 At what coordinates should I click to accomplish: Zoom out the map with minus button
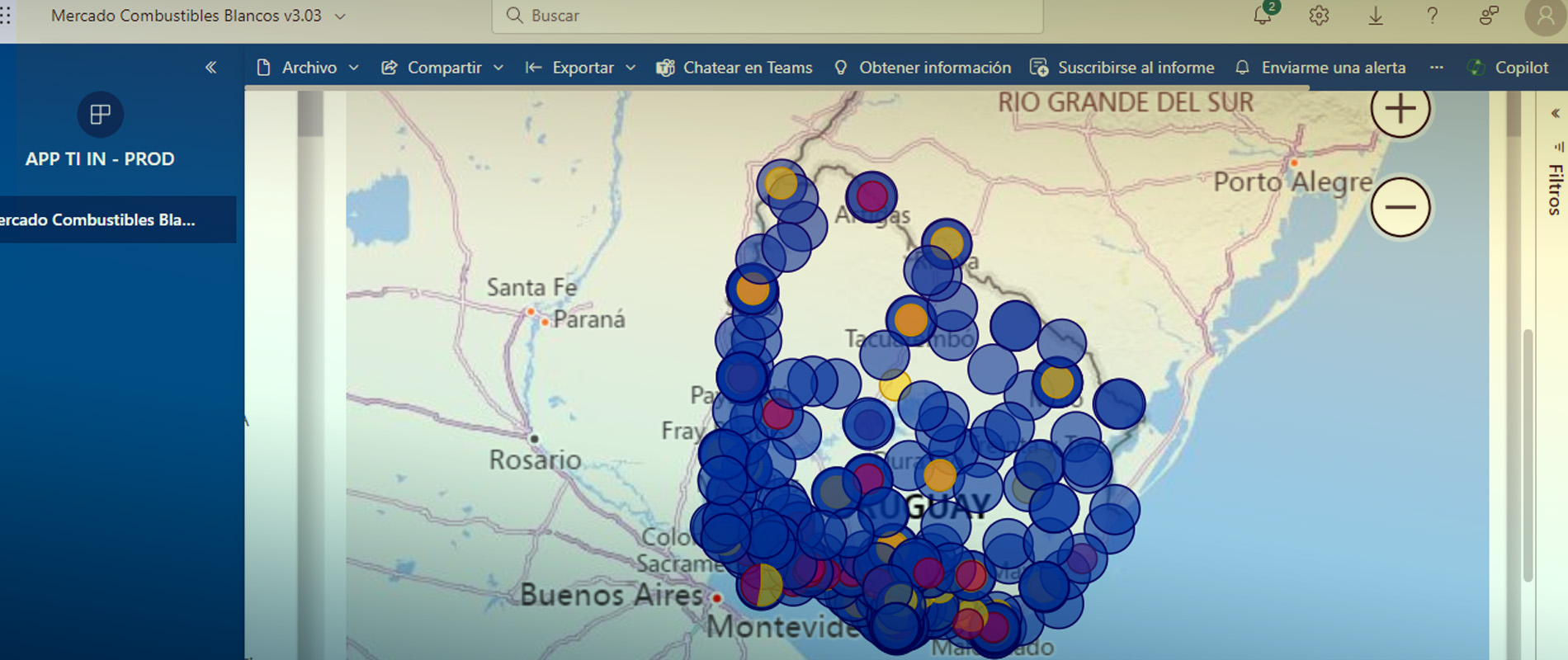[x=1400, y=207]
